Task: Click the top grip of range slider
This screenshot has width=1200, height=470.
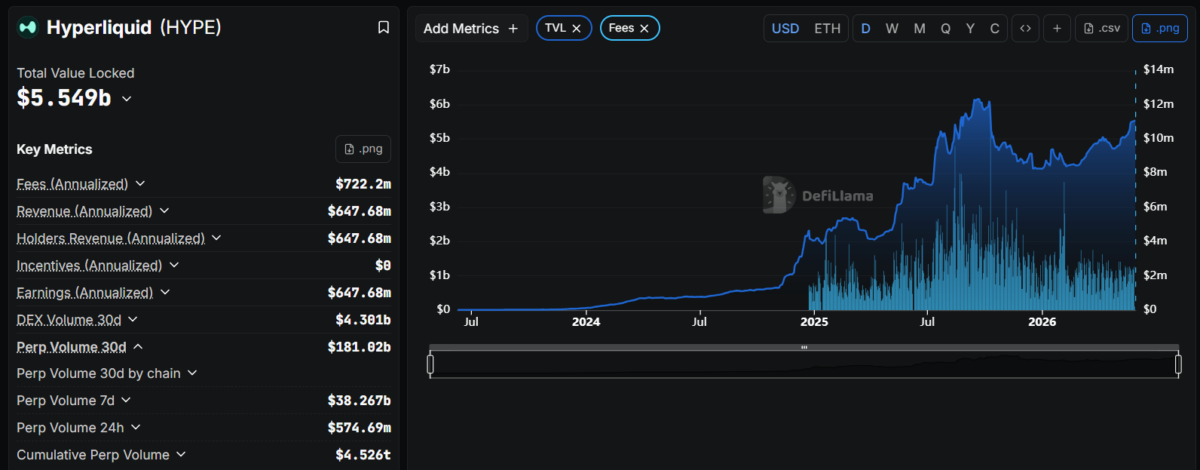Action: tap(804, 348)
